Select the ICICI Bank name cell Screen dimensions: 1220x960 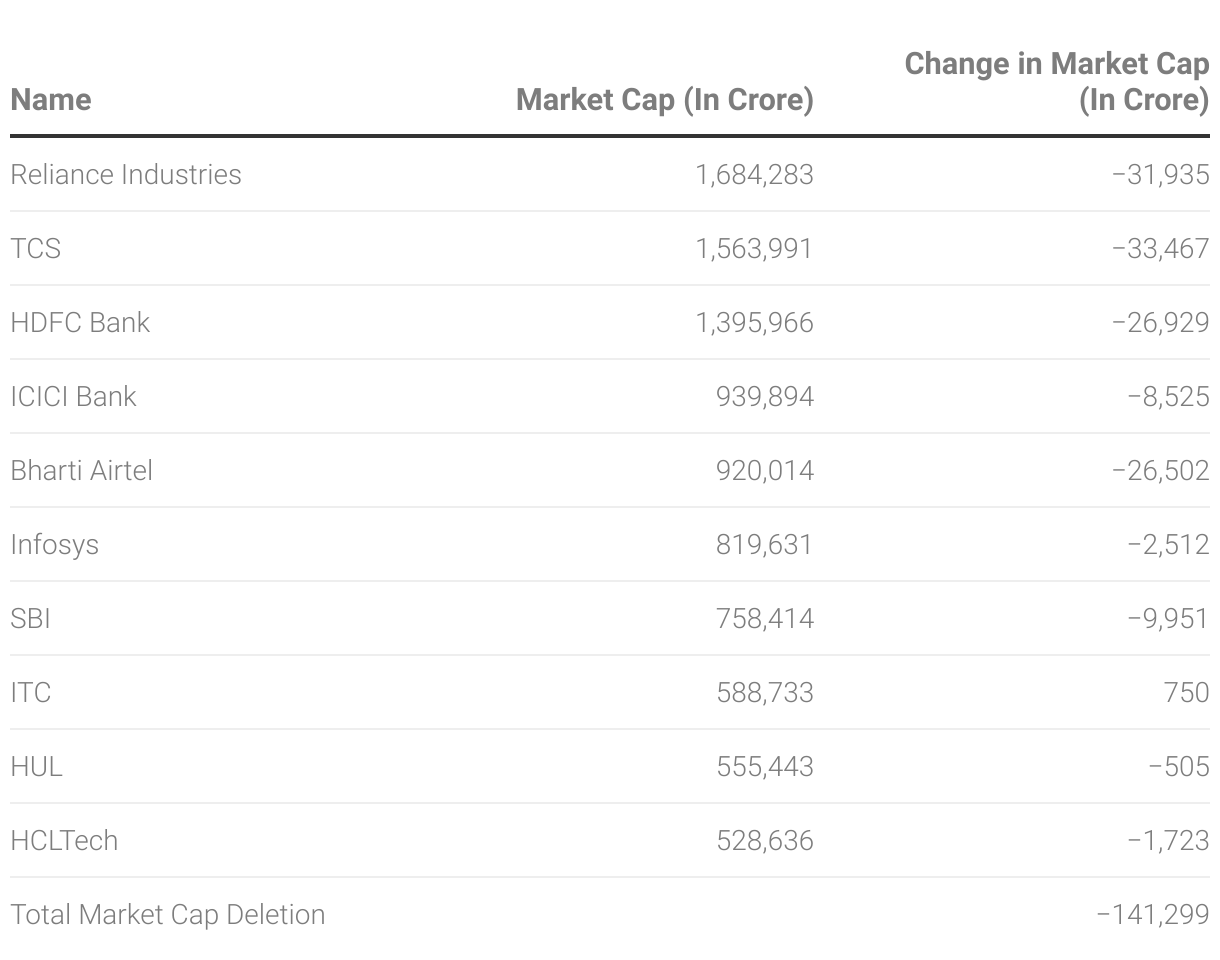pos(73,397)
